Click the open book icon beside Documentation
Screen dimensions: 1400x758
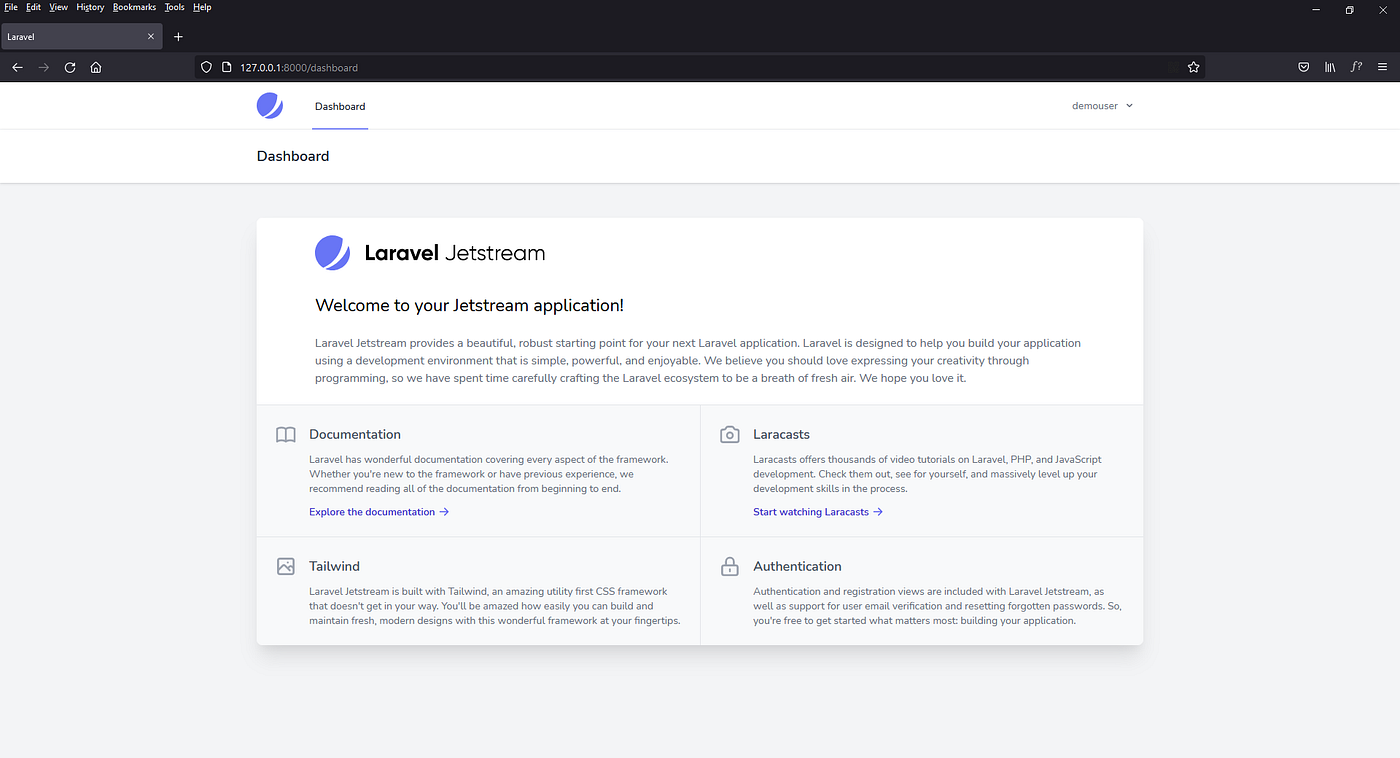(285, 434)
